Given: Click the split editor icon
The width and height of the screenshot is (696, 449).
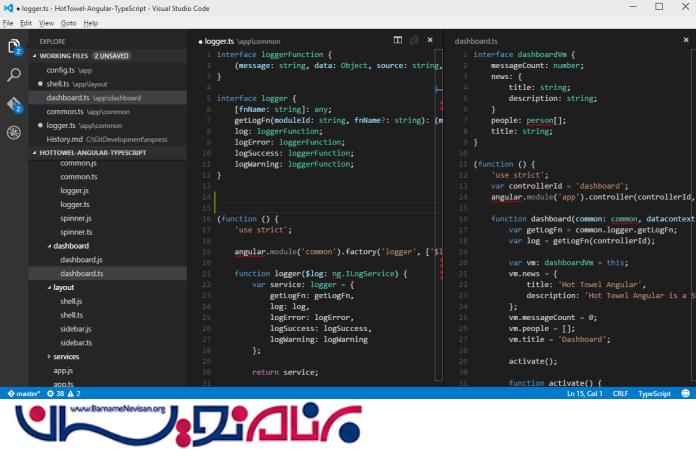Looking at the screenshot, I should (398, 41).
